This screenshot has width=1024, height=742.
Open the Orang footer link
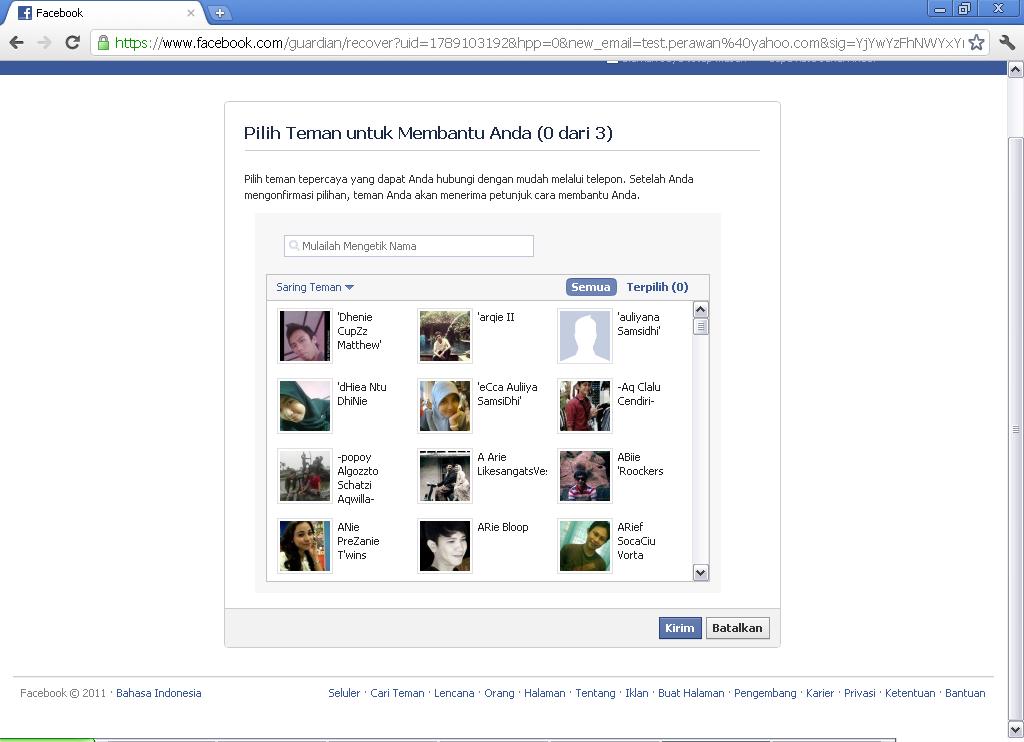[499, 693]
